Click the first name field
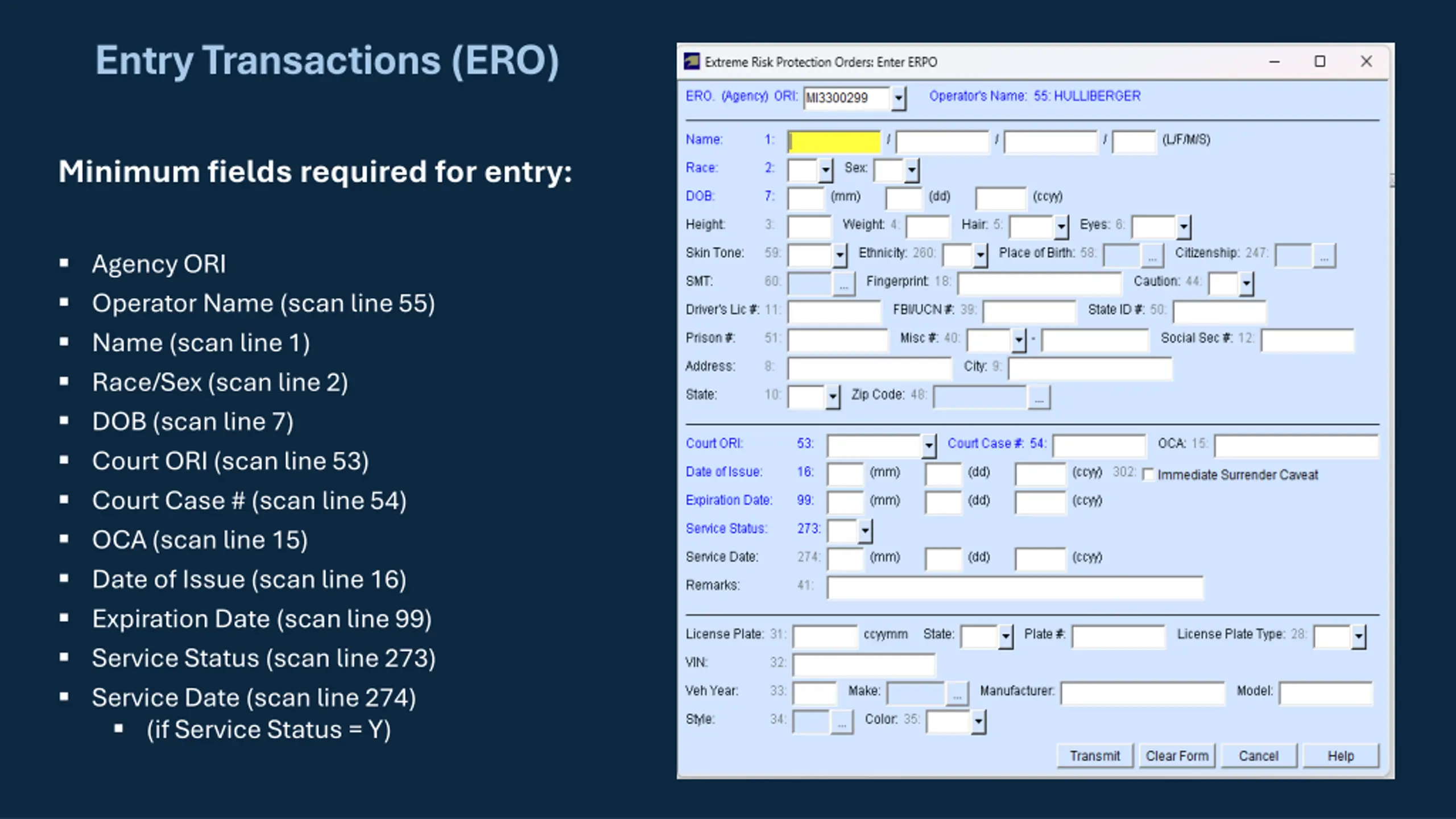This screenshot has height=819, width=1456. [942, 142]
